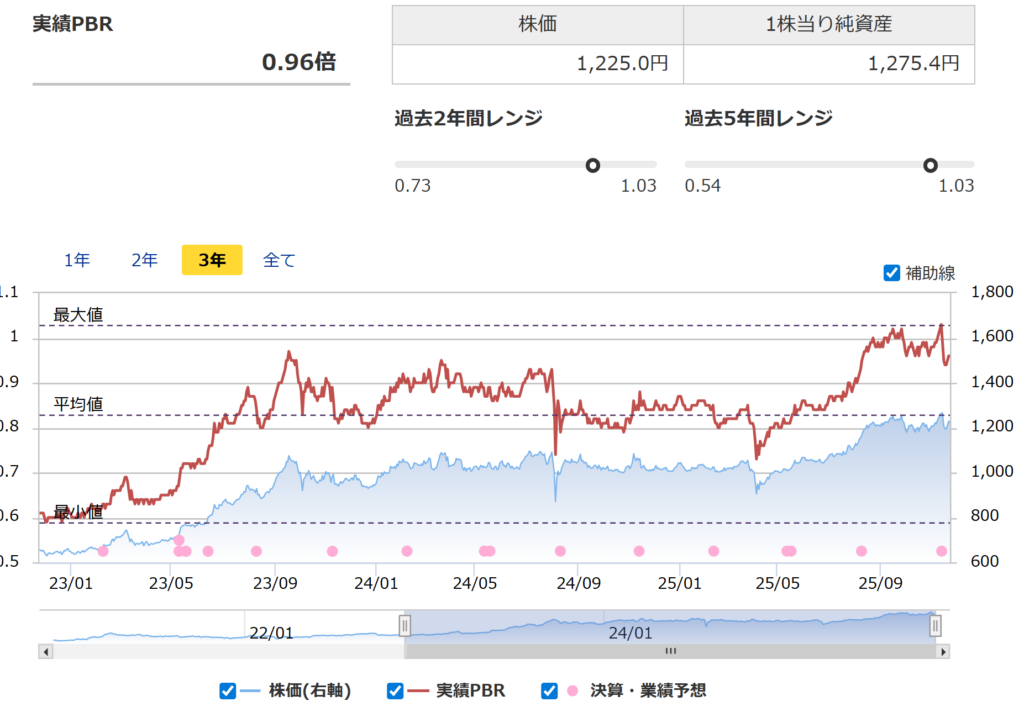1024x717 pixels.
Task: Disable the 実績PBR line checkbox
Action: pyautogui.click(x=394, y=690)
